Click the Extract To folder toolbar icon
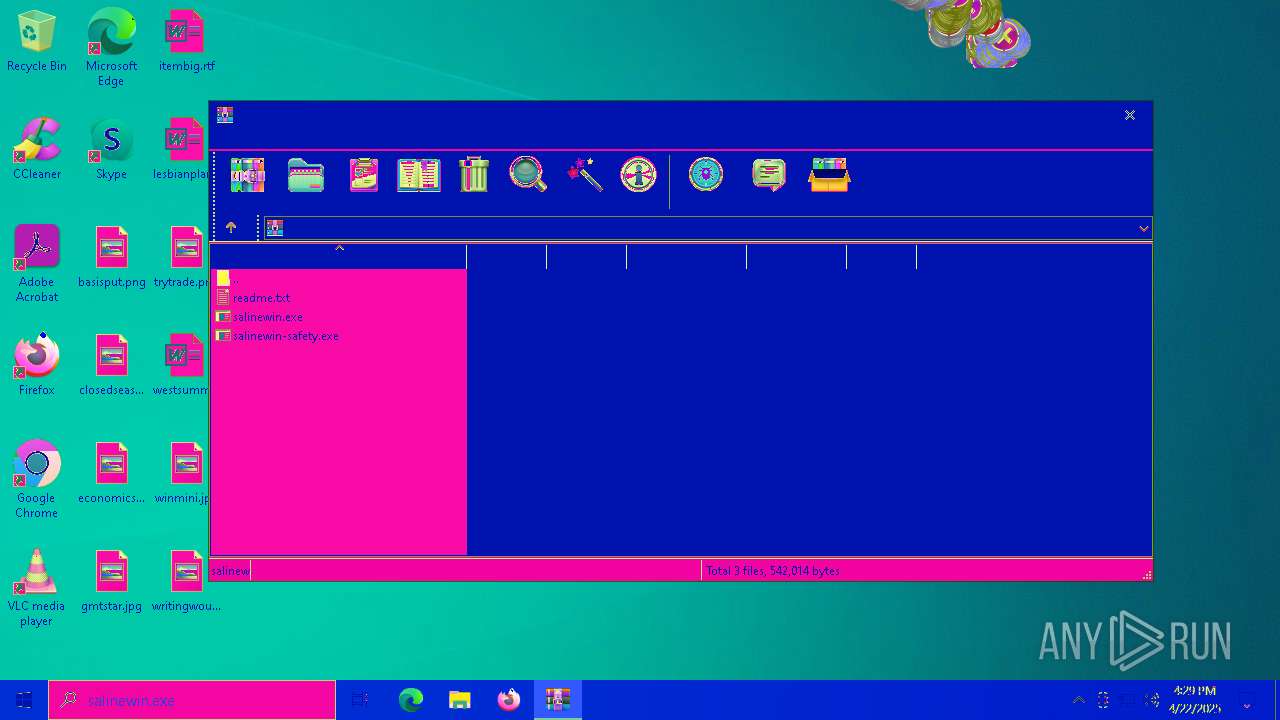 pos(306,175)
